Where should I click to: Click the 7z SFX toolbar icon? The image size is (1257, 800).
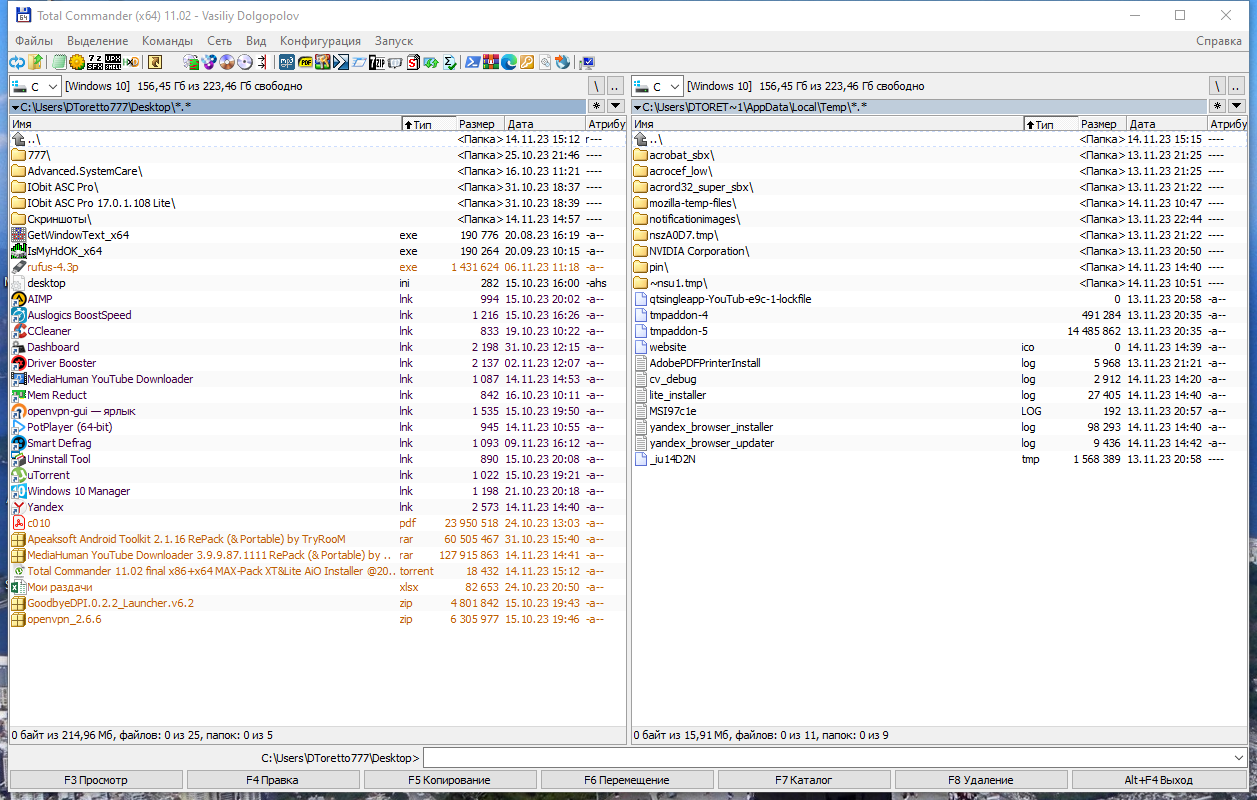[95, 62]
